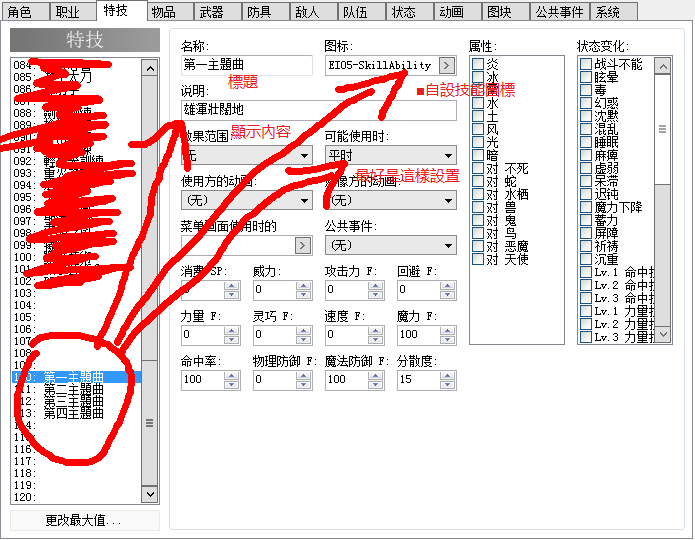
Task: Open the 图块 tab
Action: [505, 12]
